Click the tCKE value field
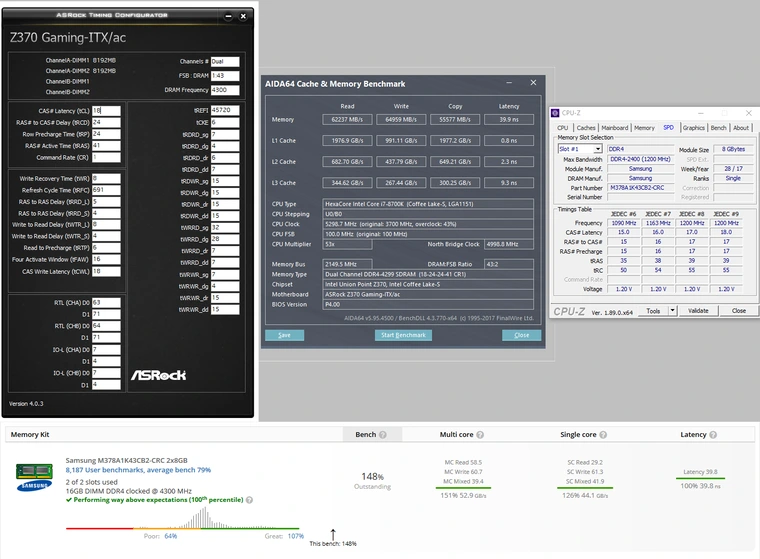760x559 pixels. click(x=225, y=122)
